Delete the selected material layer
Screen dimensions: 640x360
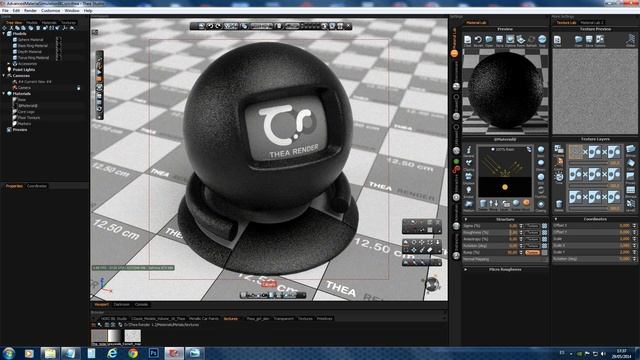[483, 204]
